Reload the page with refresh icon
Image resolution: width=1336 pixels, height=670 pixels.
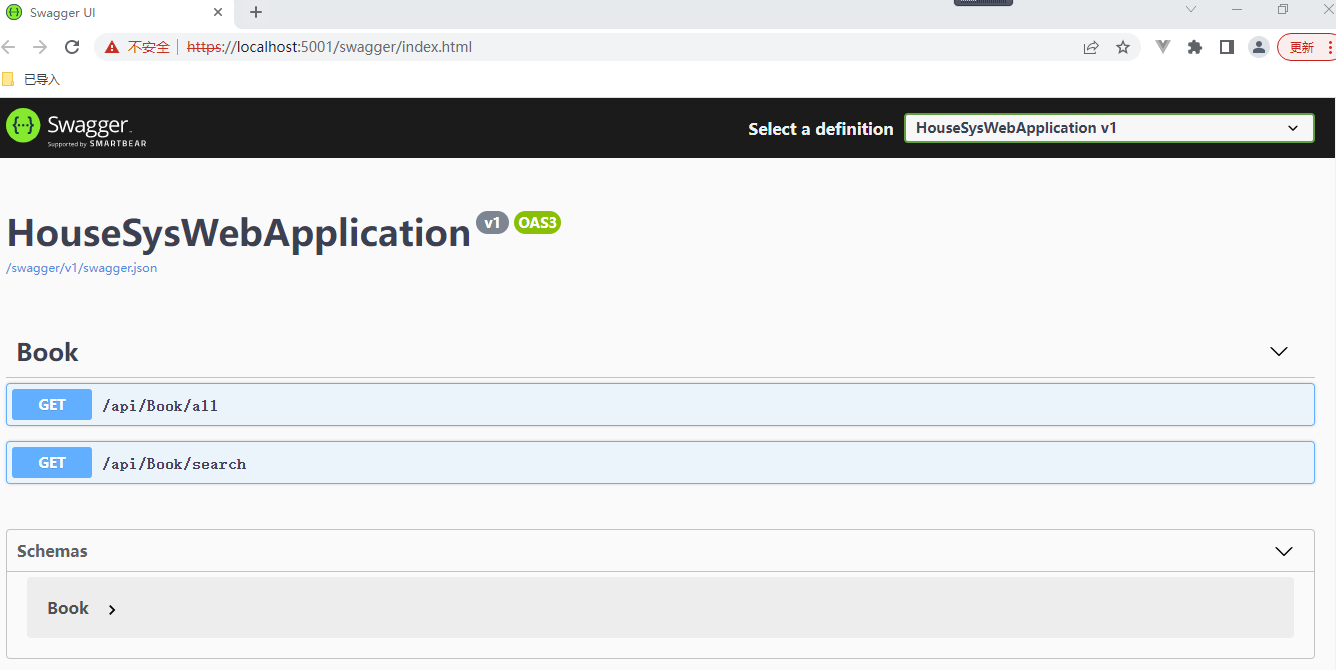pyautogui.click(x=72, y=47)
